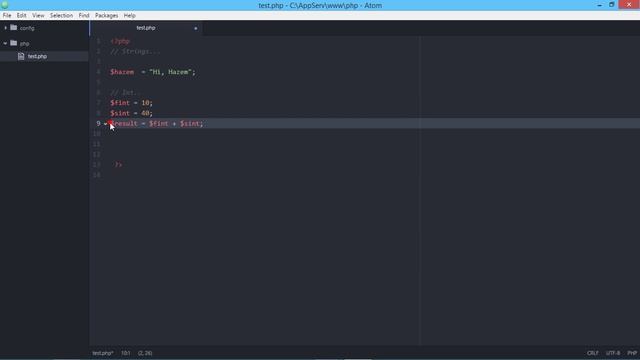Click line number 9 in the gutter

point(98,123)
